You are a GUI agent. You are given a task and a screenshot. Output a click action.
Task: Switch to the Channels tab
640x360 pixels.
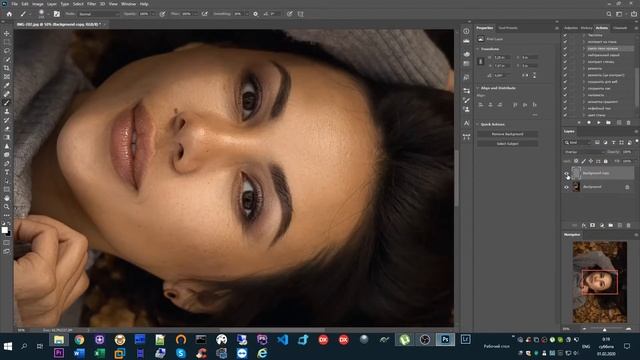(x=620, y=28)
